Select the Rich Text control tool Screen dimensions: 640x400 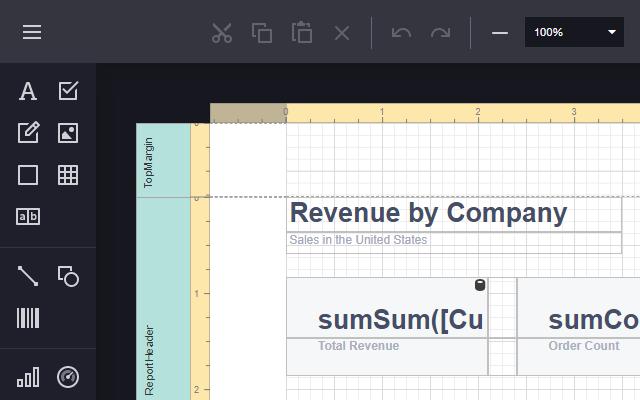coord(28,132)
